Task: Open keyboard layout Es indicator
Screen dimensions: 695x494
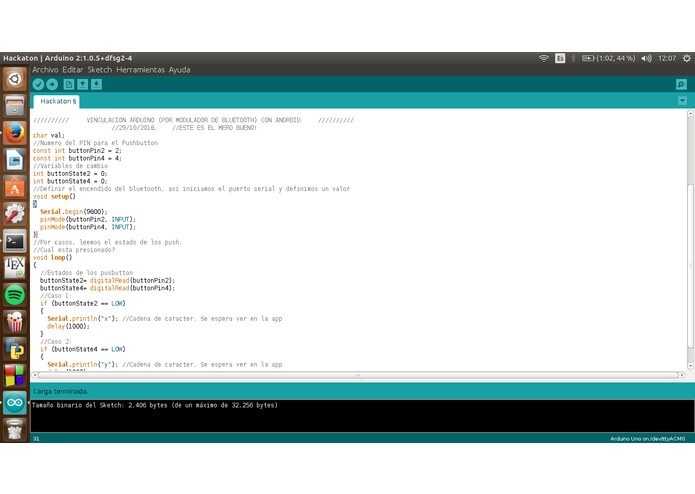Action: (560, 58)
